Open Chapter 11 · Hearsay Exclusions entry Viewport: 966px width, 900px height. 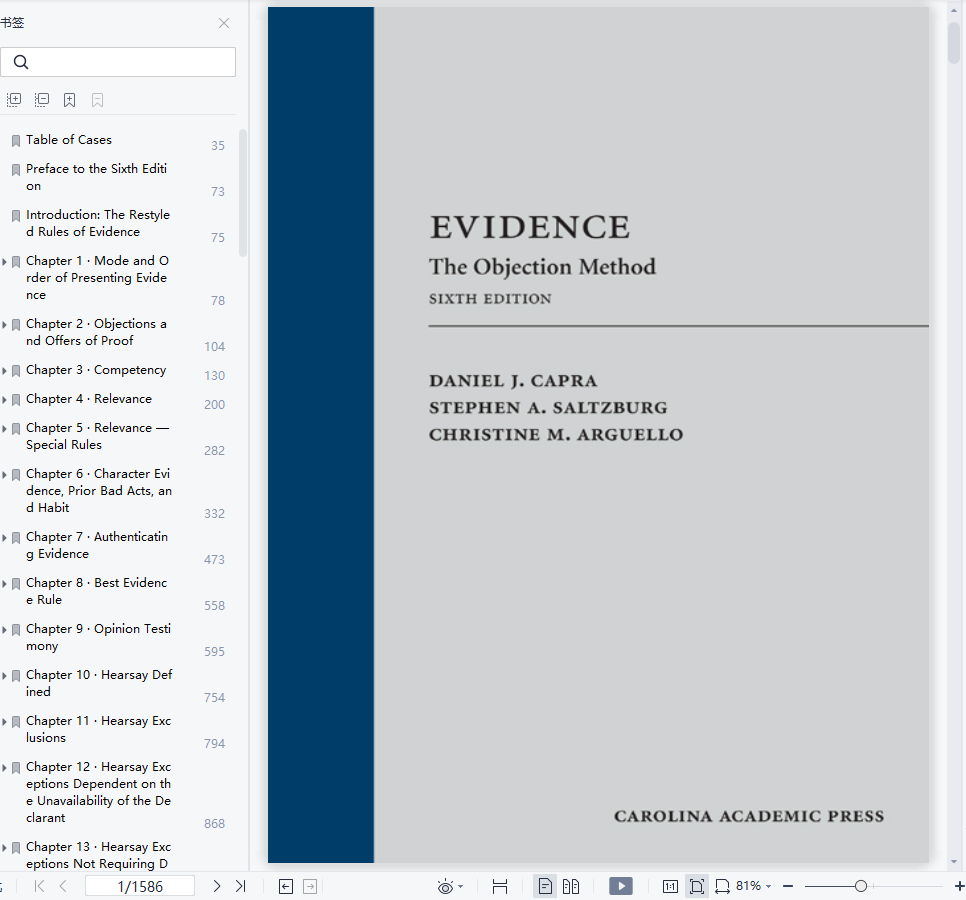pos(99,729)
